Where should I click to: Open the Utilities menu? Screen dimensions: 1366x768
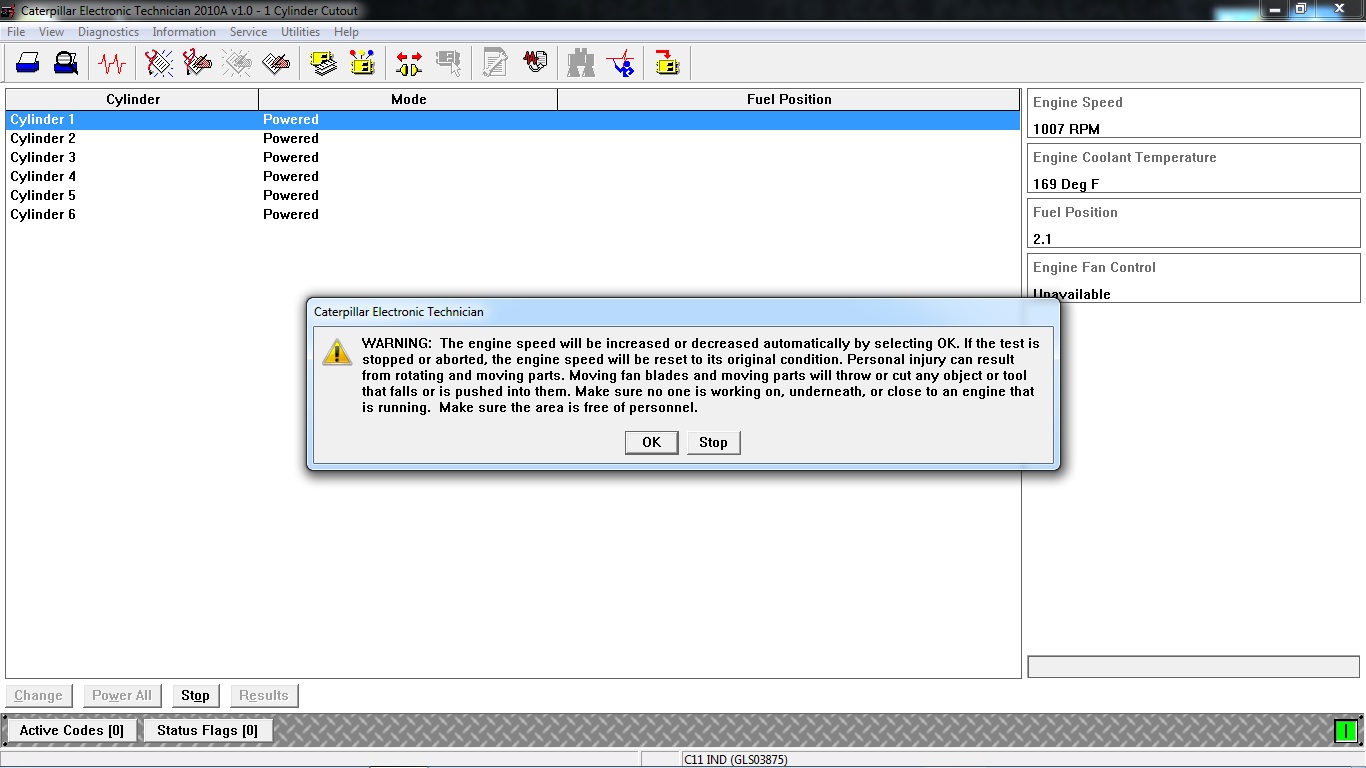[300, 32]
